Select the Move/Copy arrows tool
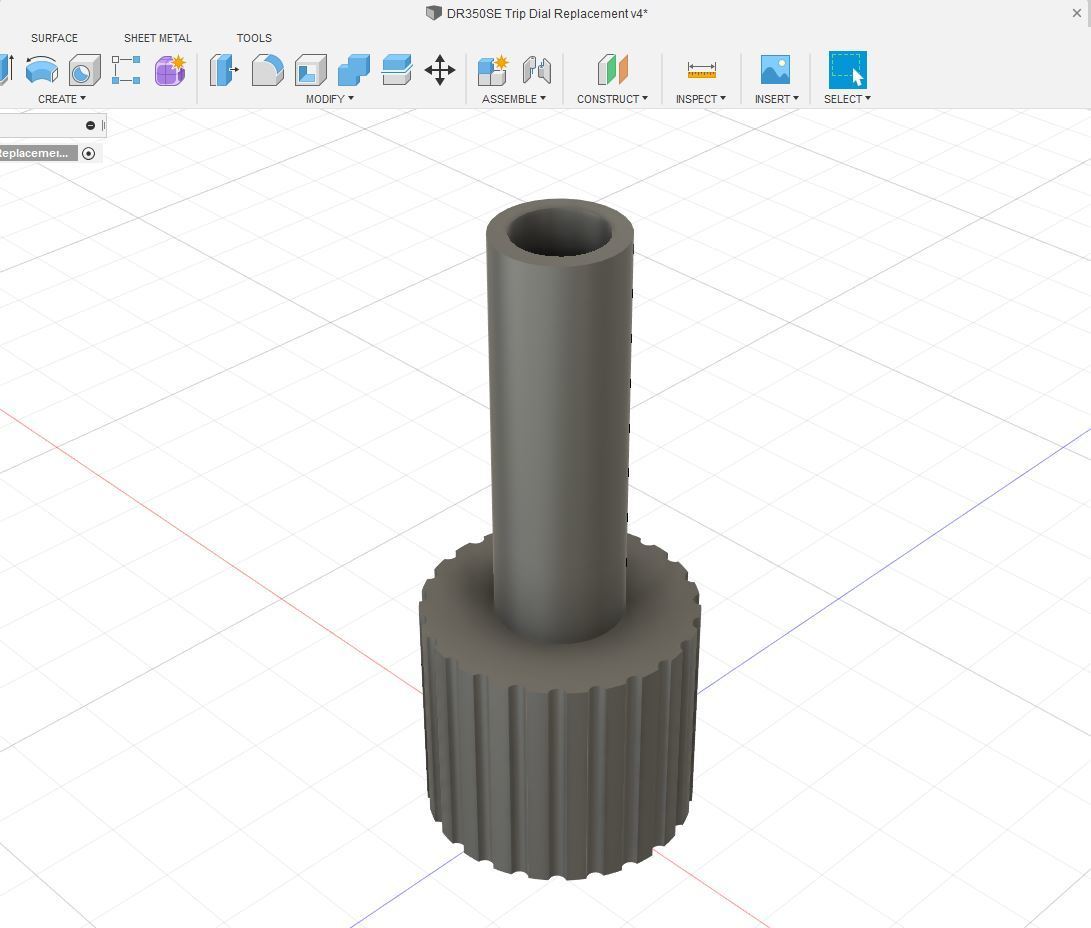This screenshot has height=928, width=1091. pos(440,70)
